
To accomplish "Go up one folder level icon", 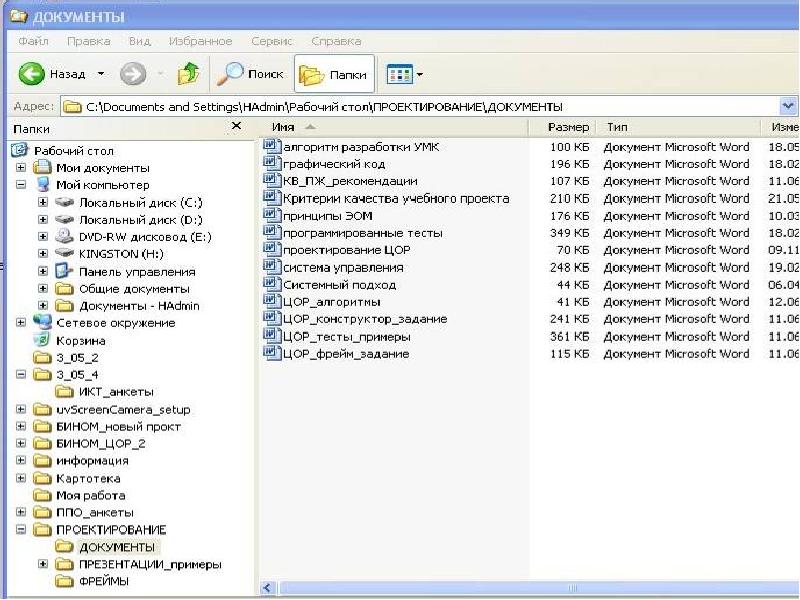I will pyautogui.click(x=188, y=74).
